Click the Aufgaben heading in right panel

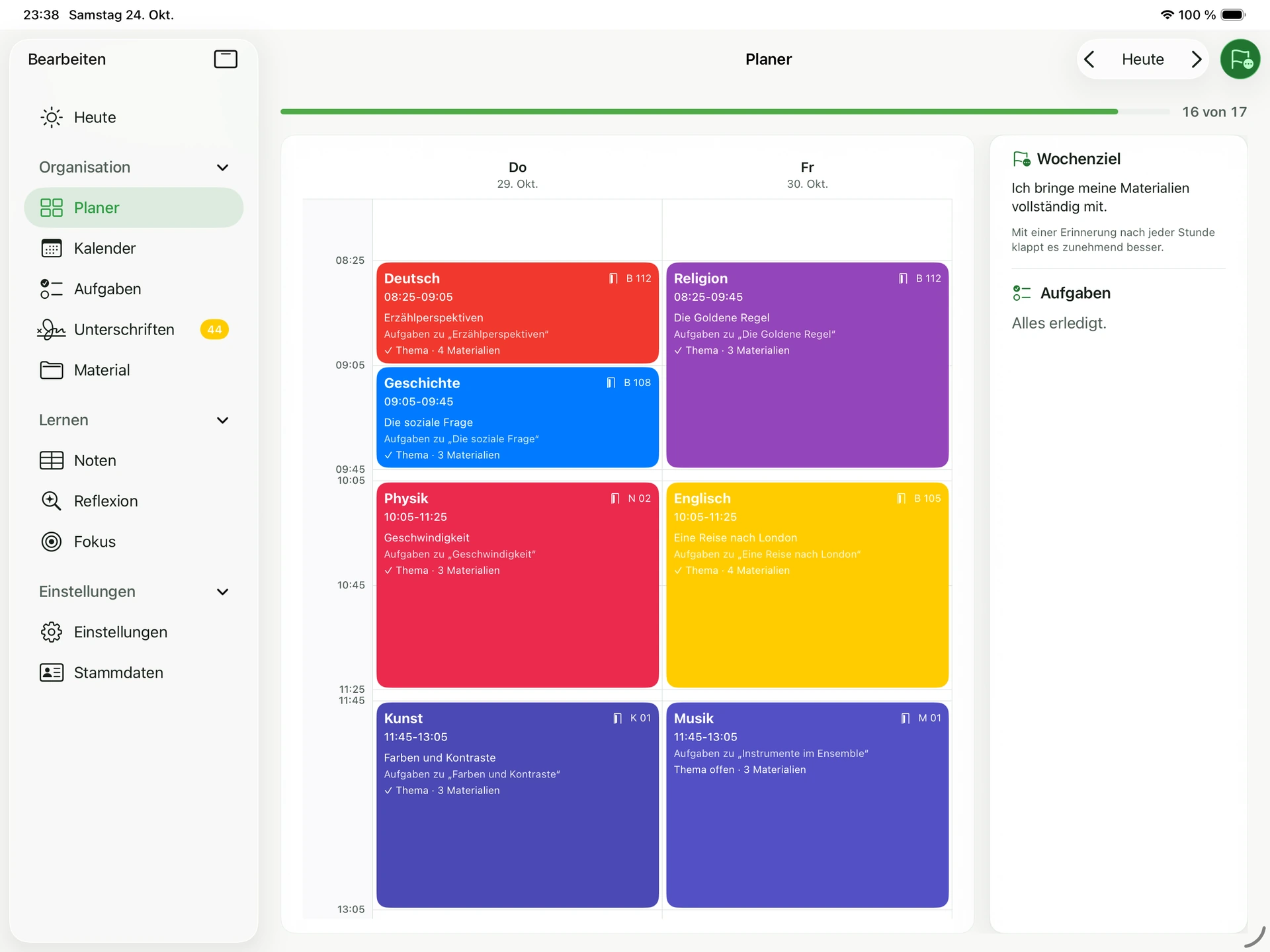(x=1075, y=294)
